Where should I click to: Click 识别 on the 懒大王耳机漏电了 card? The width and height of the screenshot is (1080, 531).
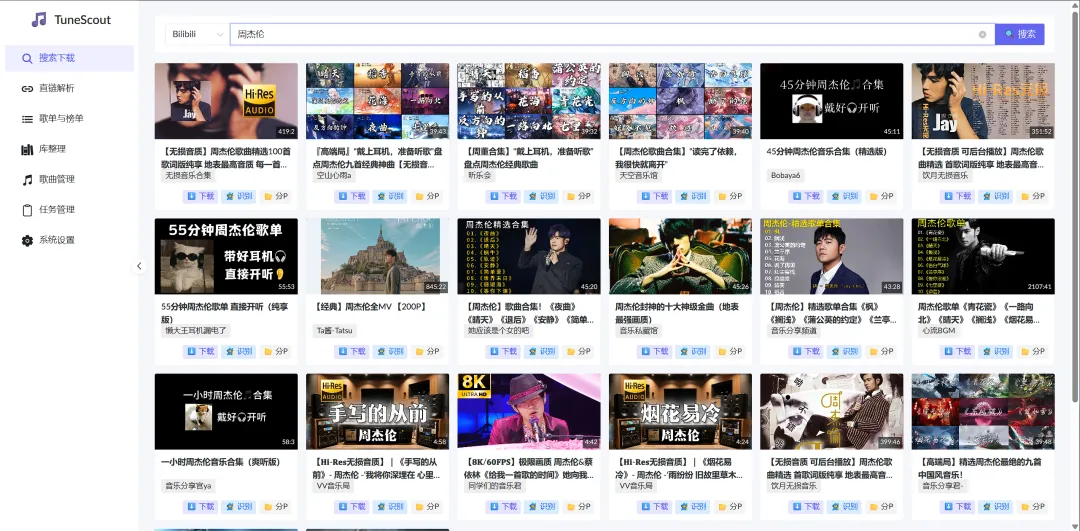pyautogui.click(x=238, y=351)
